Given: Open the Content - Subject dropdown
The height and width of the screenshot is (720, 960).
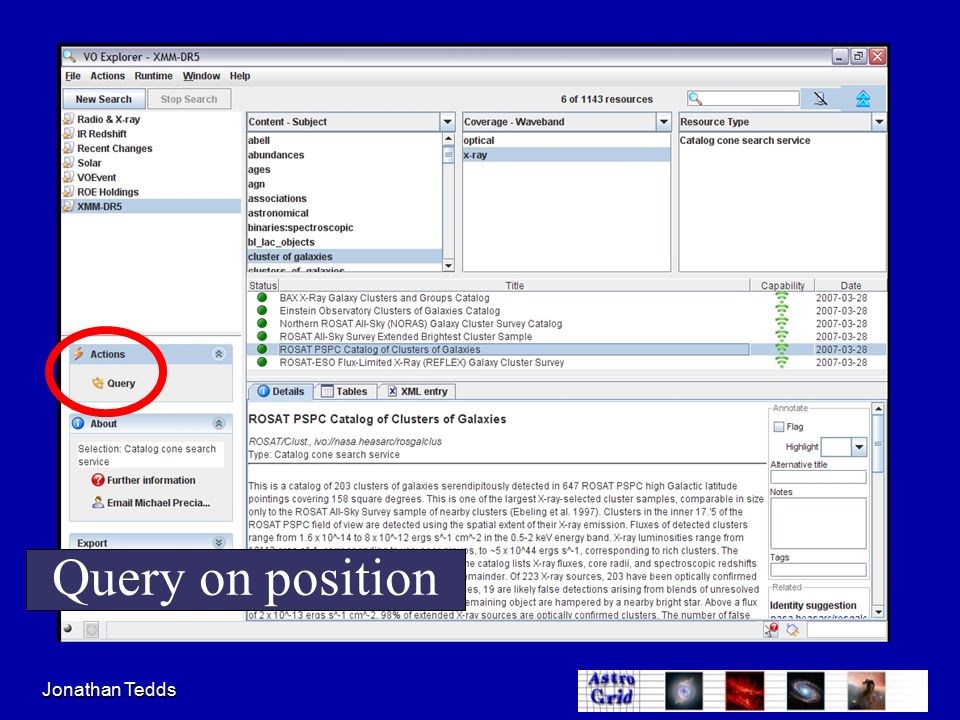Looking at the screenshot, I should tap(448, 122).
